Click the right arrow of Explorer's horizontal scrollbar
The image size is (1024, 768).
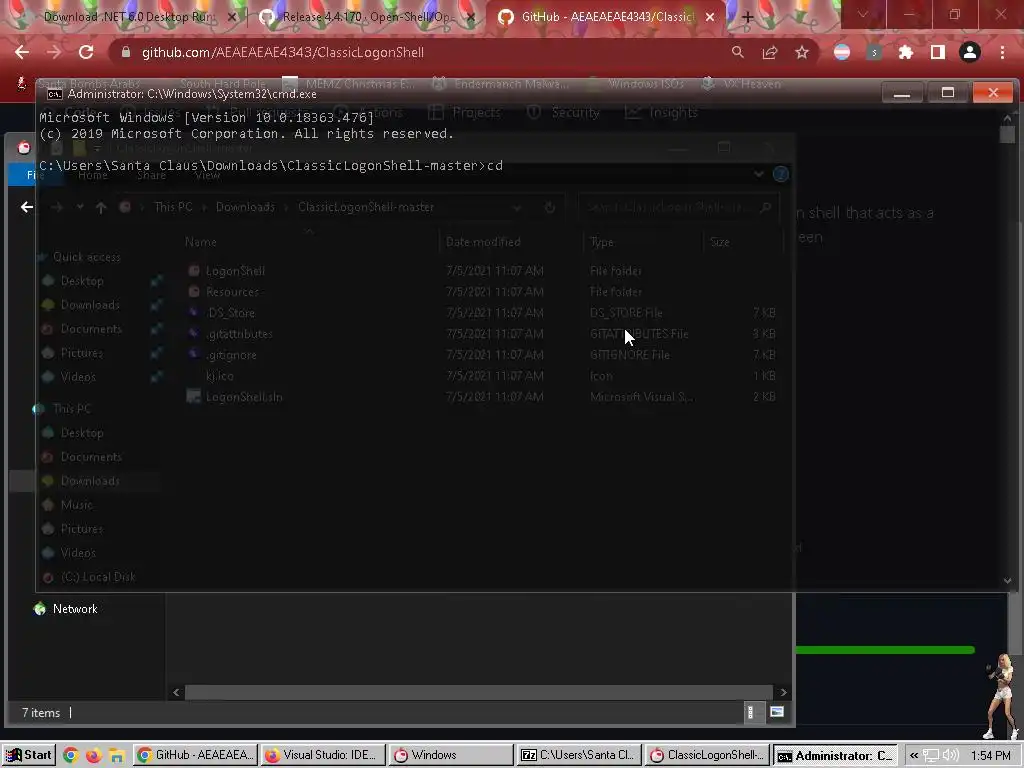pos(783,692)
